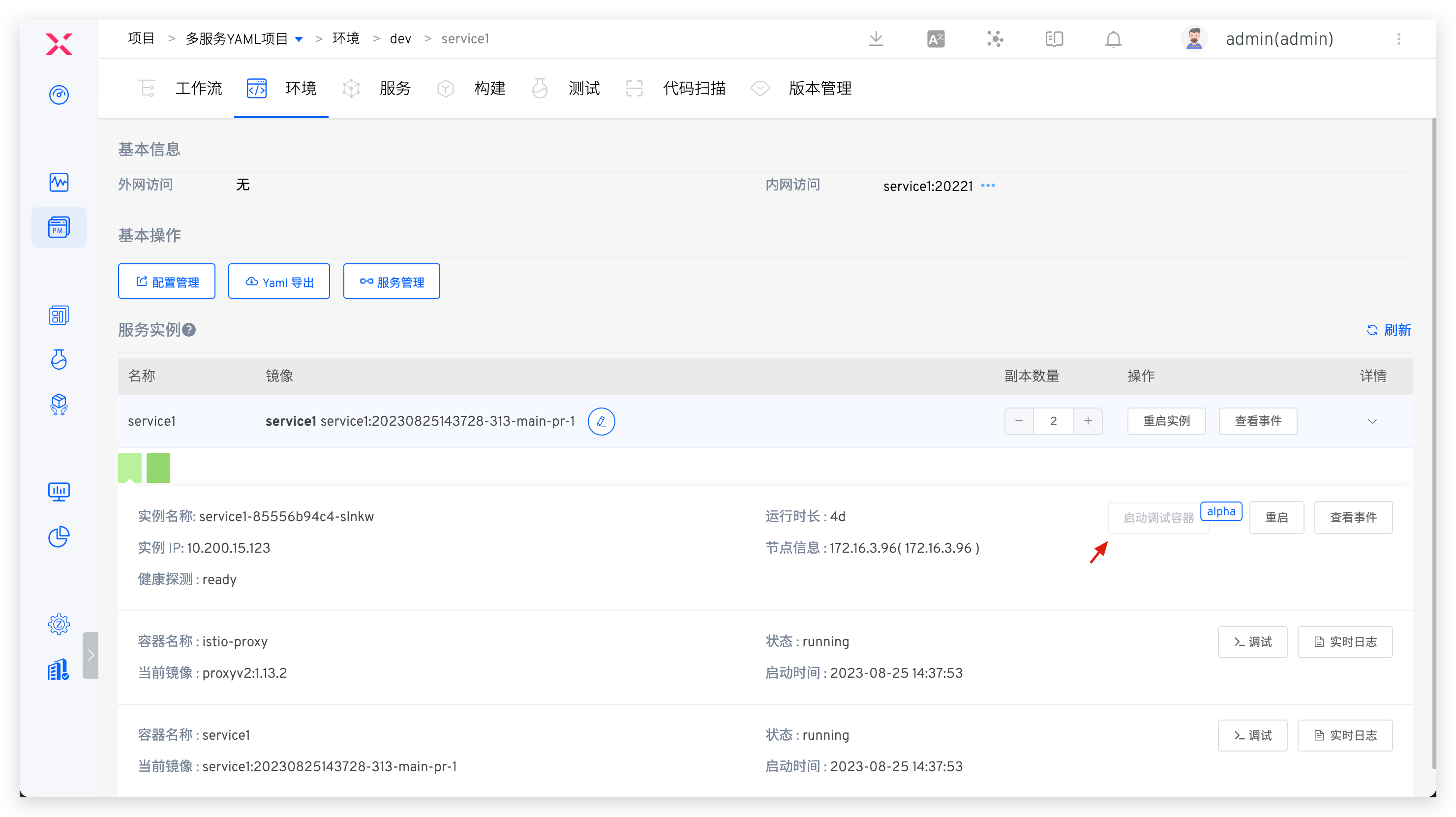Viewport: 1456px width, 817px height.
Task: Expand the service1 instance row chevron
Action: coord(1373,421)
